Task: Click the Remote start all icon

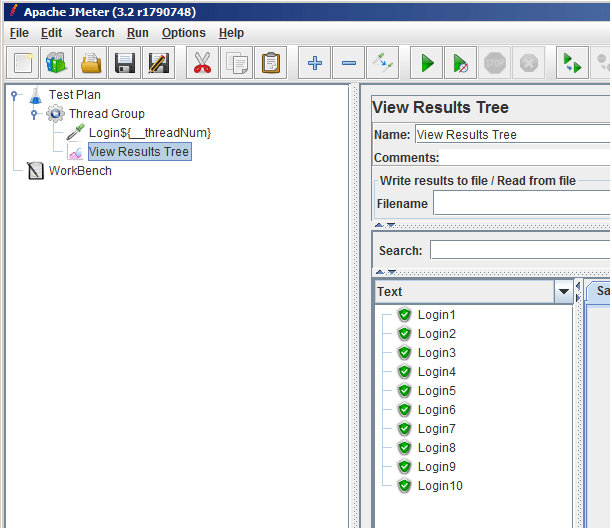Action: (x=573, y=63)
